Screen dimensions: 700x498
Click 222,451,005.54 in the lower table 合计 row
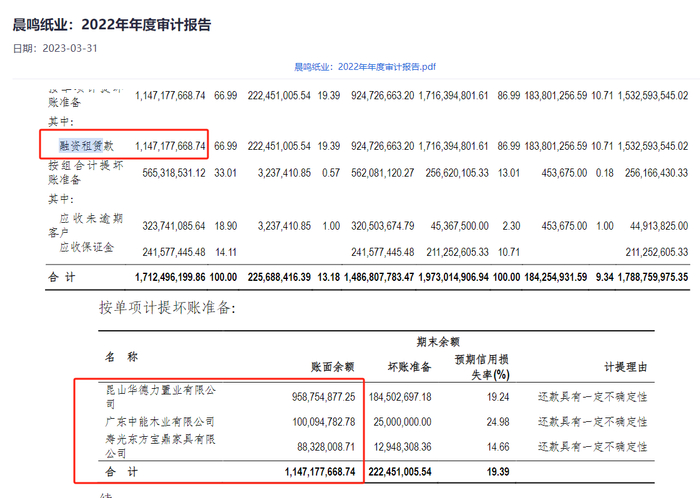400,472
